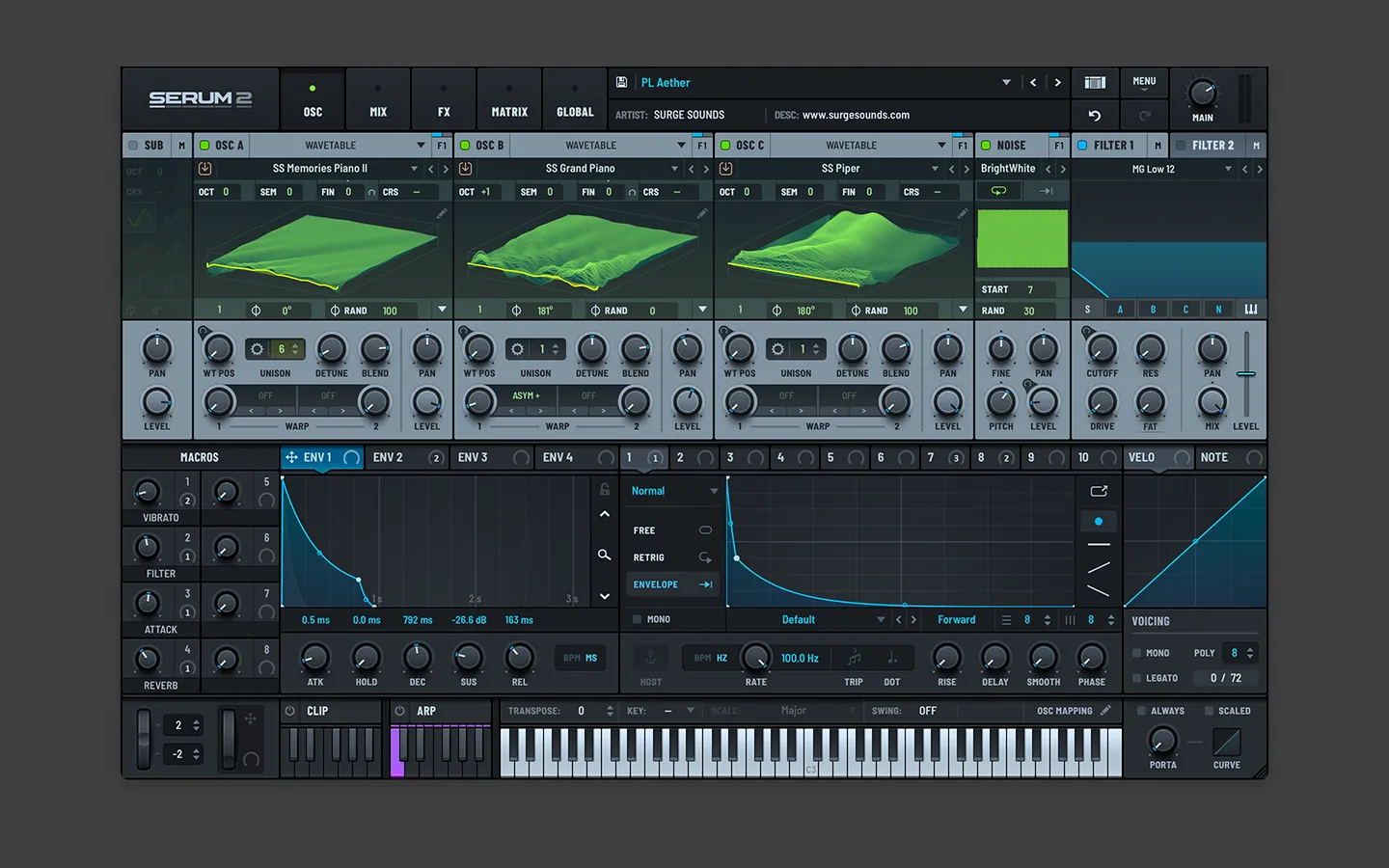Select the LFO dot shape tool
The image size is (1389, 868).
[1099, 521]
